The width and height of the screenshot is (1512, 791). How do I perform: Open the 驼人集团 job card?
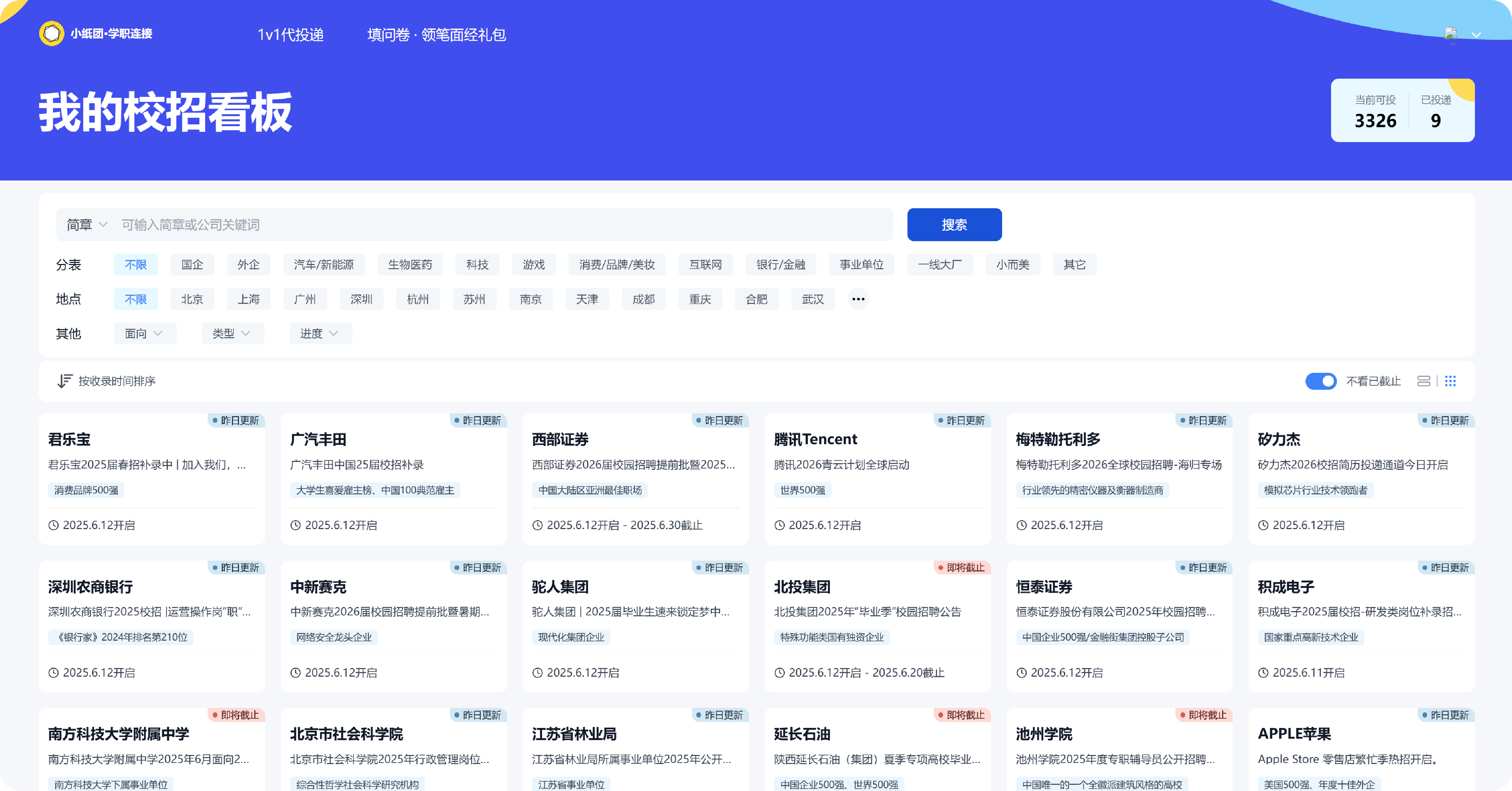click(635, 626)
